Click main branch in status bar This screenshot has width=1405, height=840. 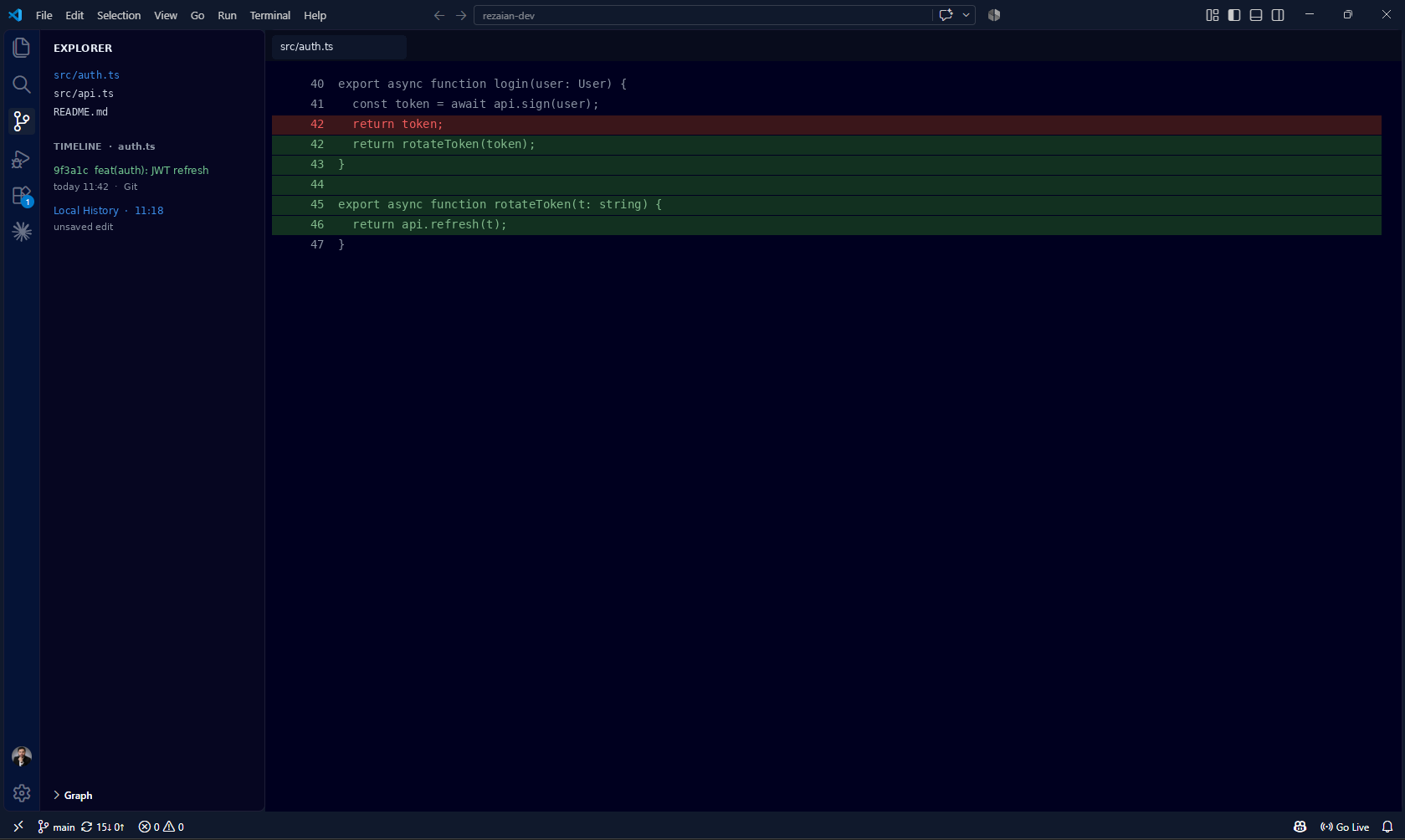56,827
